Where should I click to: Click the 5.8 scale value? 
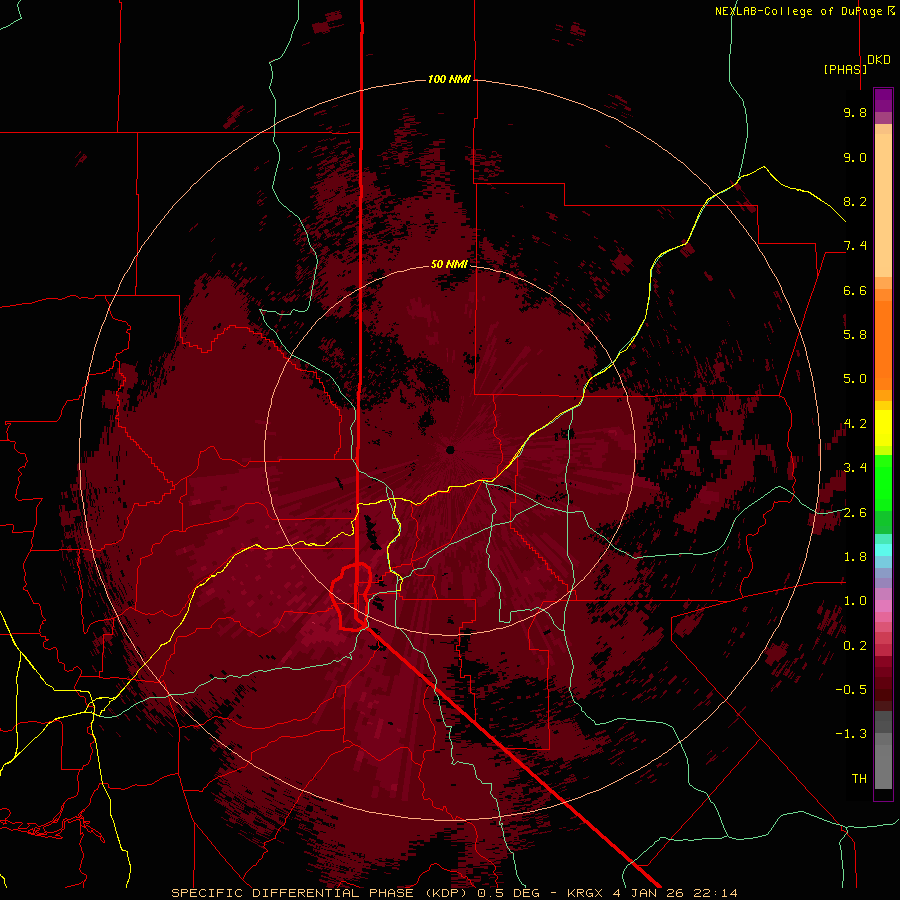855,335
